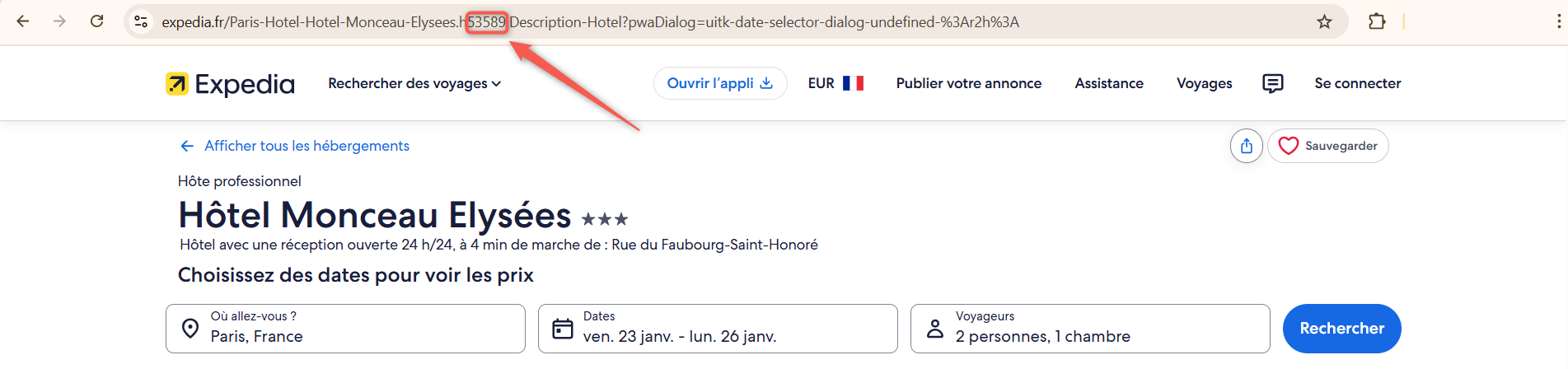Open browser extensions puzzle icon
This screenshot has height=369, width=1568.
coord(1376,22)
